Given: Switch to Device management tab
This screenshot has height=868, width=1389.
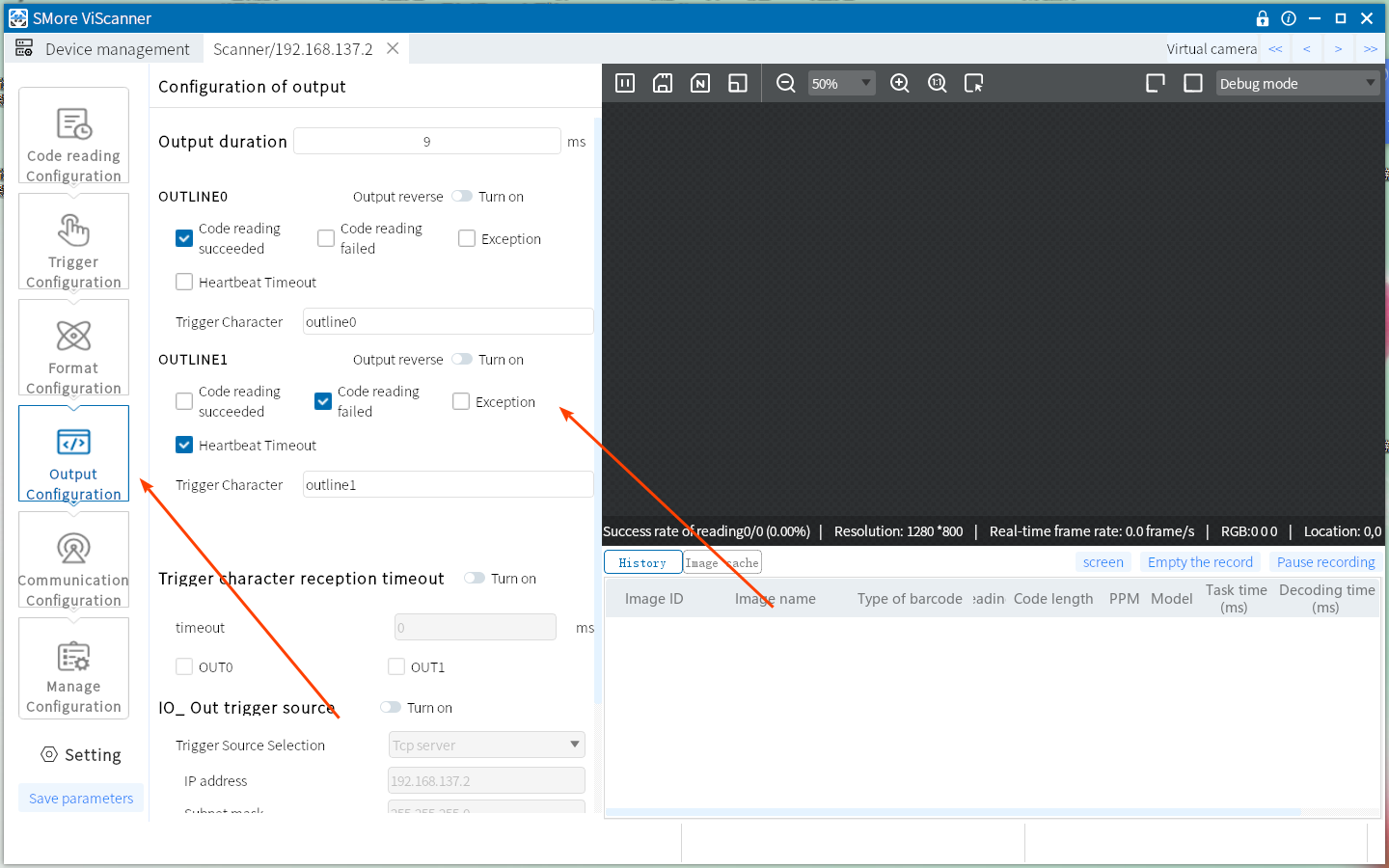Looking at the screenshot, I should click(103, 48).
